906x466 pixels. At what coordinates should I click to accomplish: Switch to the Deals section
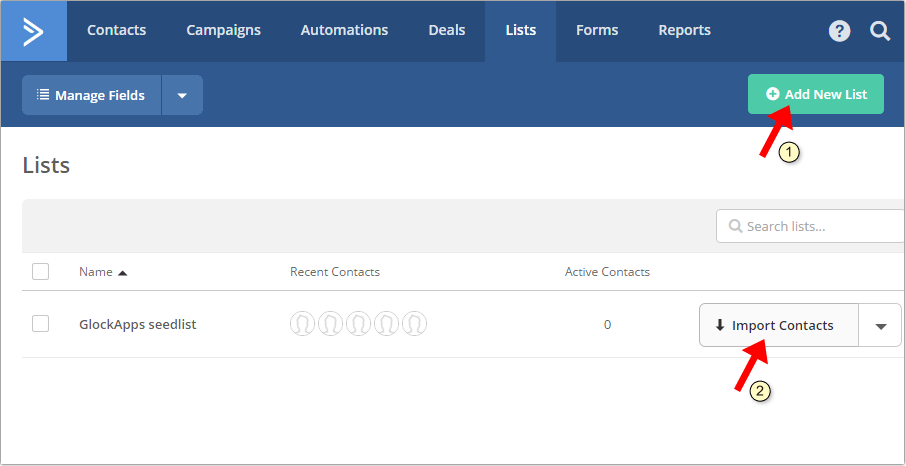447,30
